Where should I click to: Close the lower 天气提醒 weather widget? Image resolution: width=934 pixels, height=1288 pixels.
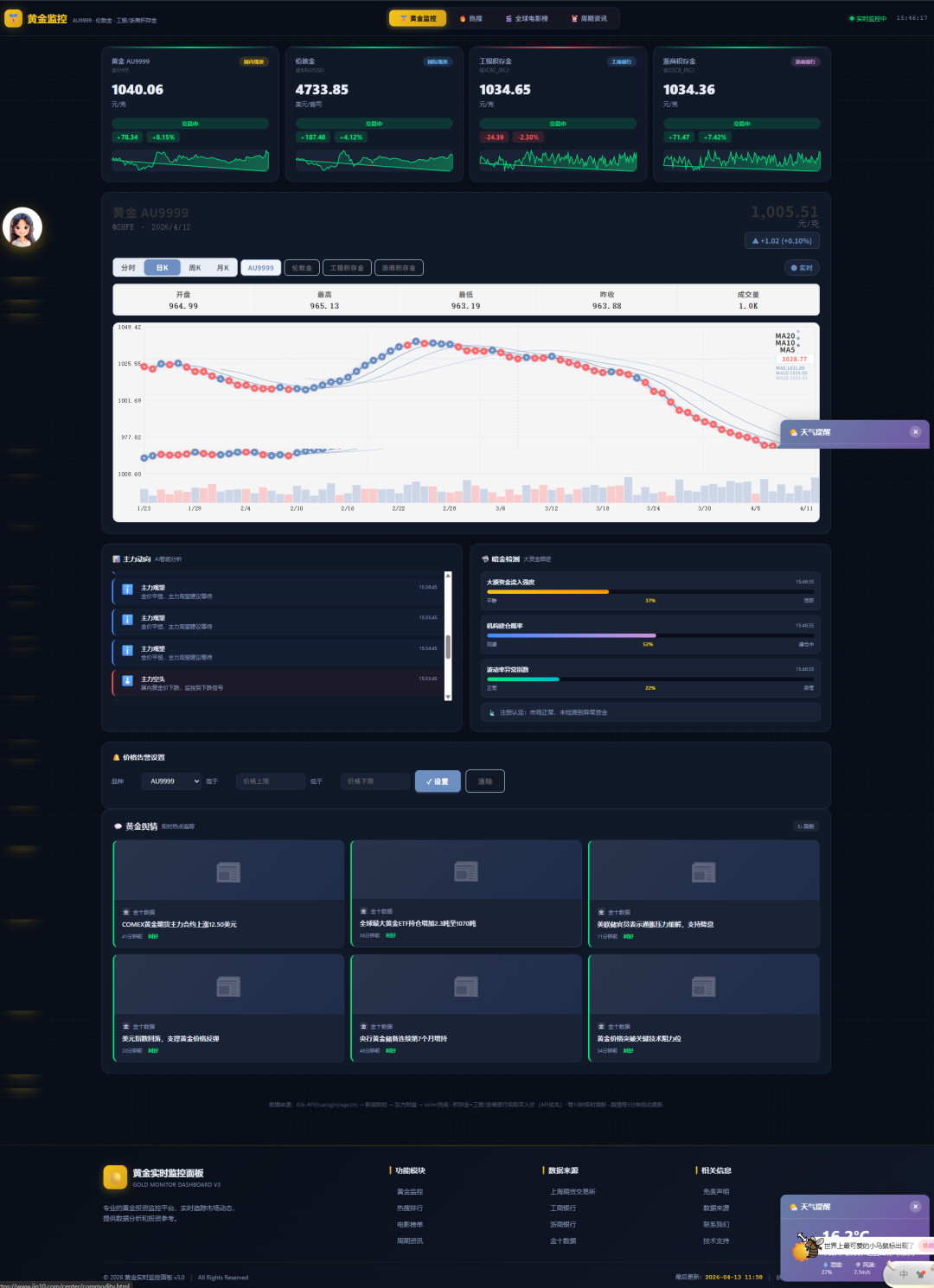pos(915,1207)
